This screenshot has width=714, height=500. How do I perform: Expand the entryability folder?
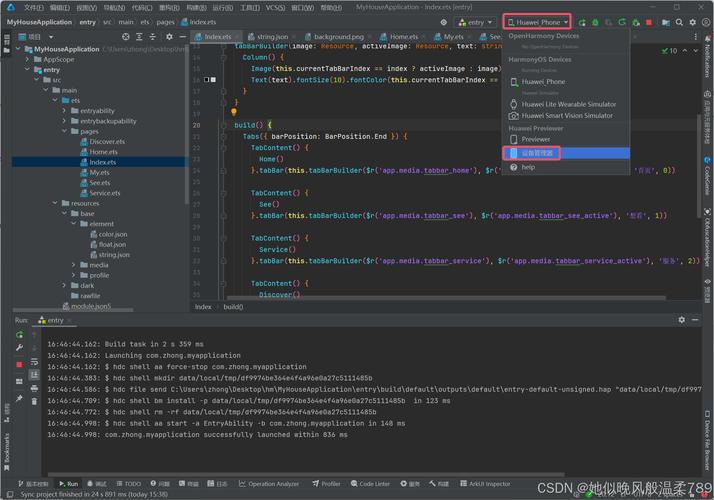[x=64, y=111]
